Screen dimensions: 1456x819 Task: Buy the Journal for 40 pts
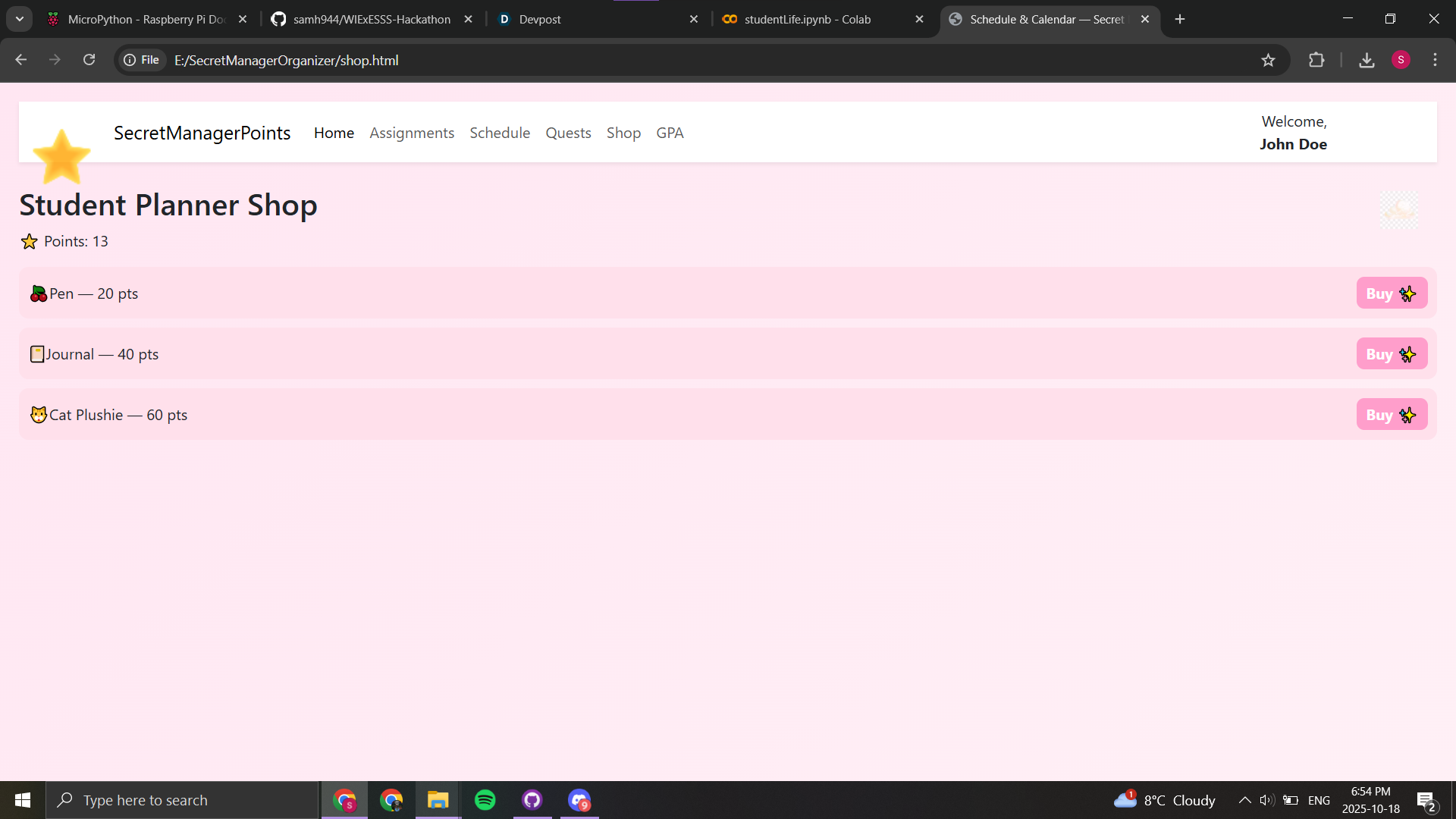(x=1391, y=354)
